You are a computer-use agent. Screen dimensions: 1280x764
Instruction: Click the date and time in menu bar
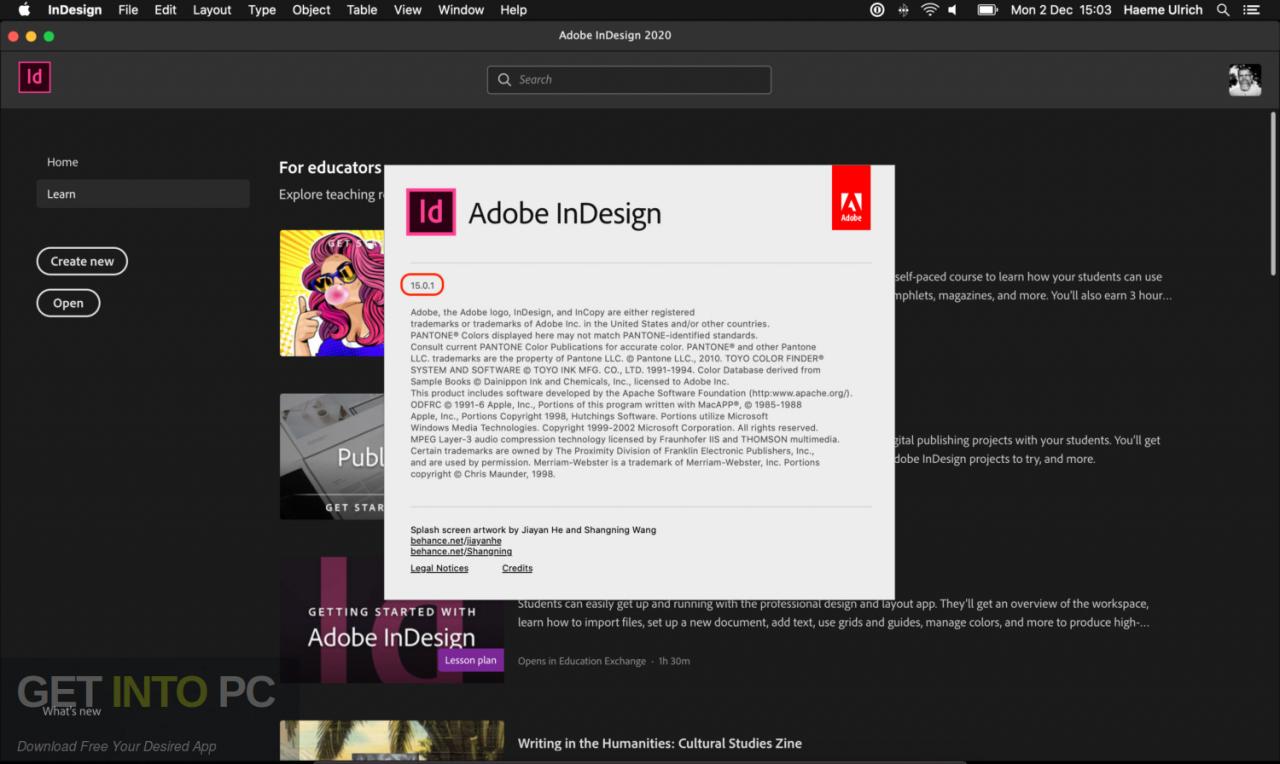[x=1061, y=10]
